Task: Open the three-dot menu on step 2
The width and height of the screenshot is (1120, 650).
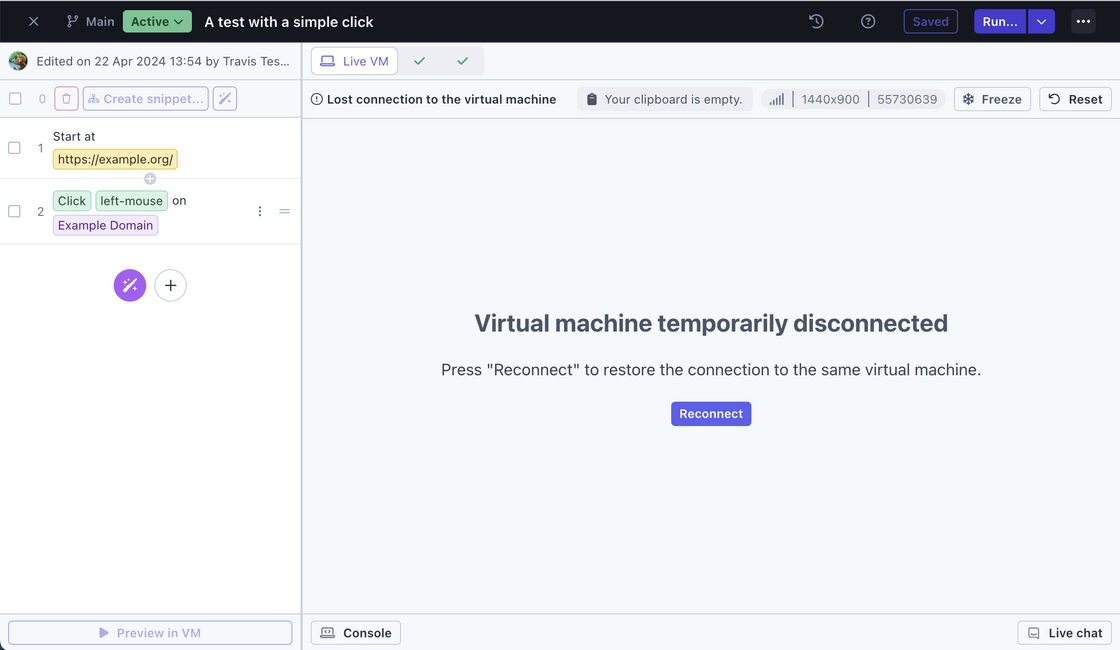Action: (x=260, y=212)
